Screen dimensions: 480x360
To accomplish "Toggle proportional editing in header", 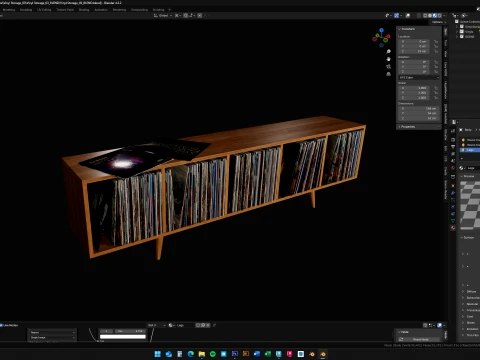I will click(x=200, y=15).
